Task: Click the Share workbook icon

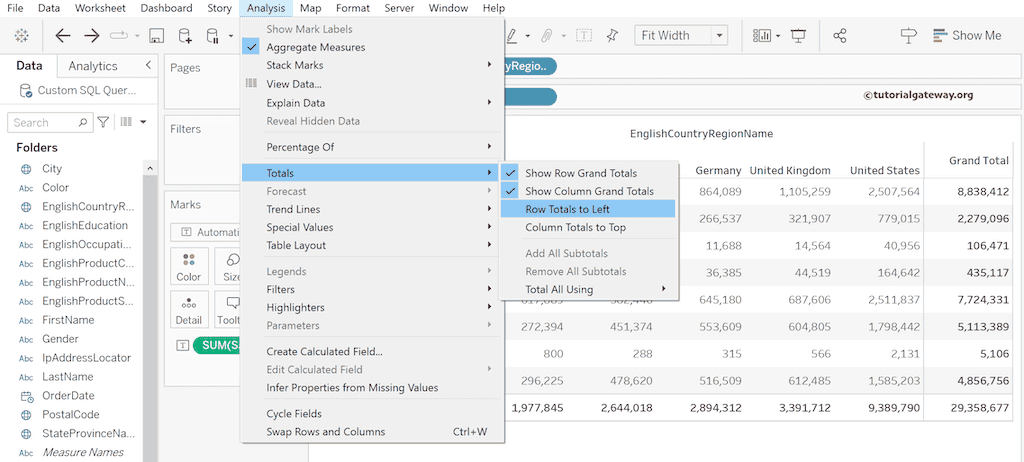Action: (x=840, y=36)
